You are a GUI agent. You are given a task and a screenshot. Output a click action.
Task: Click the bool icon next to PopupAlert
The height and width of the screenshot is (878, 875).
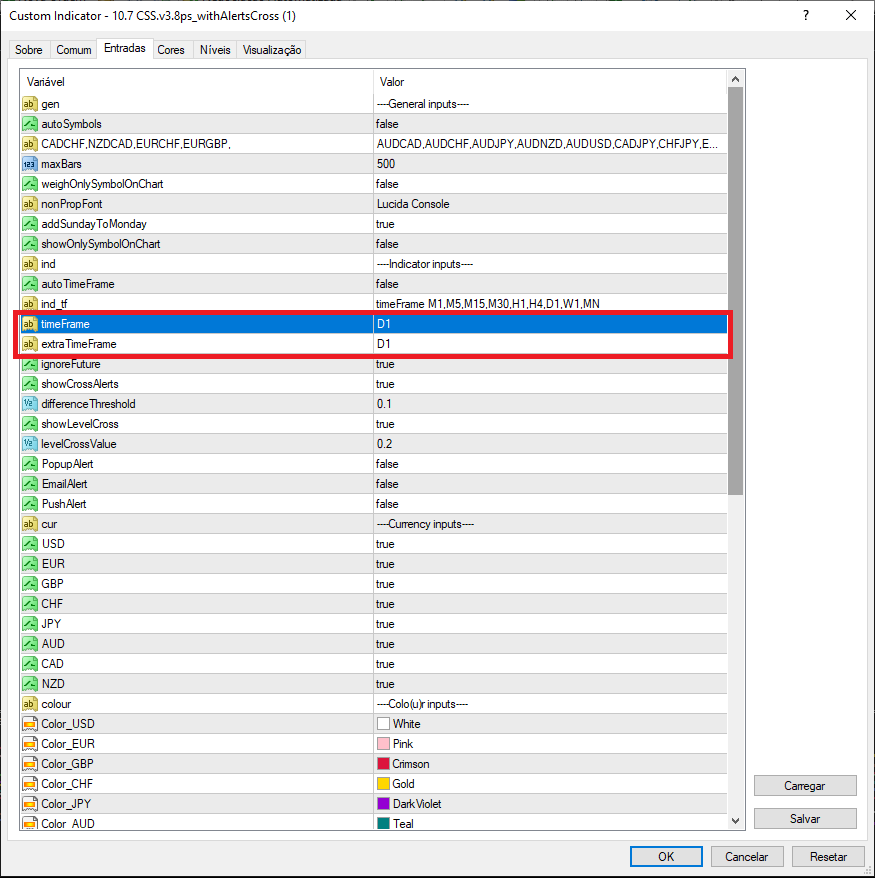pyautogui.click(x=30, y=464)
